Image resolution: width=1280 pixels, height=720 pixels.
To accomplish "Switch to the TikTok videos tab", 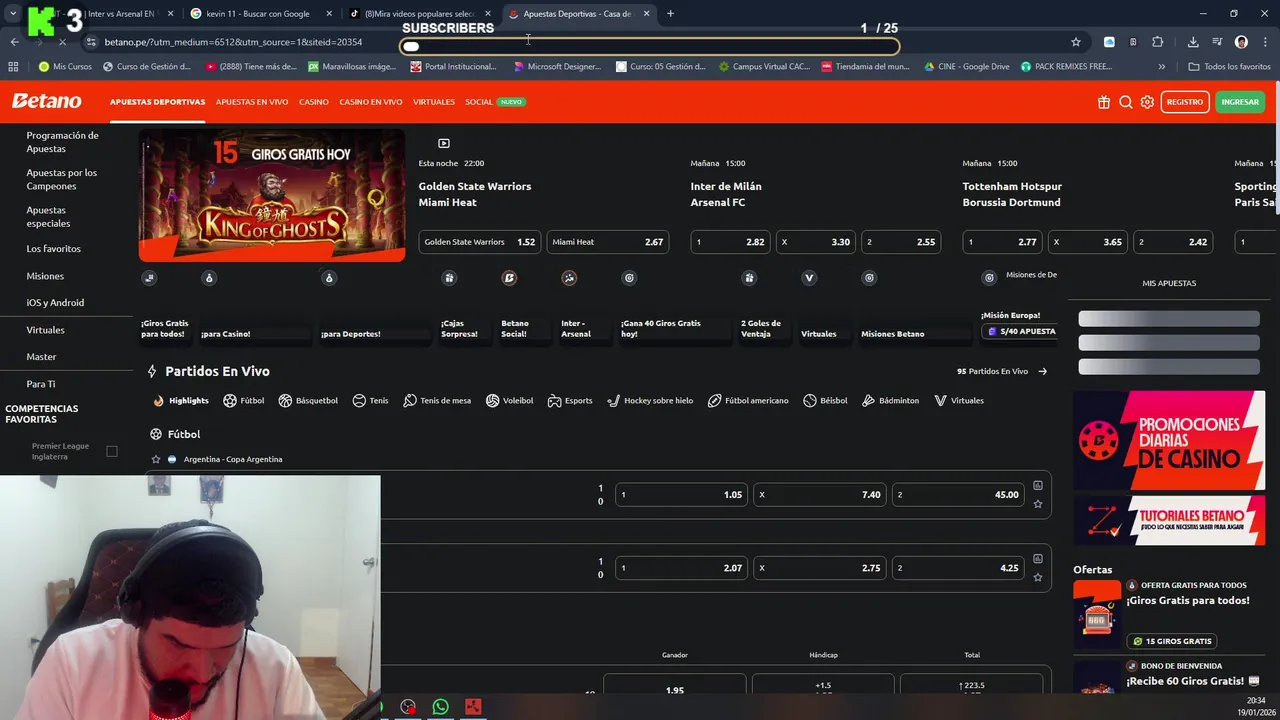I will coord(420,14).
